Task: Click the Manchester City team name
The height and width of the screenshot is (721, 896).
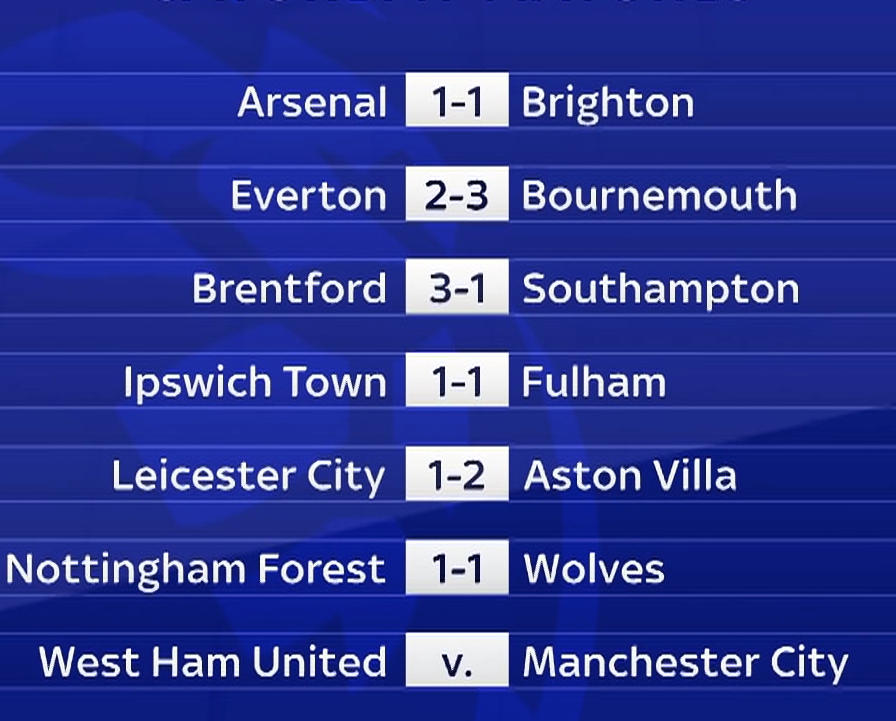Action: pos(685,664)
